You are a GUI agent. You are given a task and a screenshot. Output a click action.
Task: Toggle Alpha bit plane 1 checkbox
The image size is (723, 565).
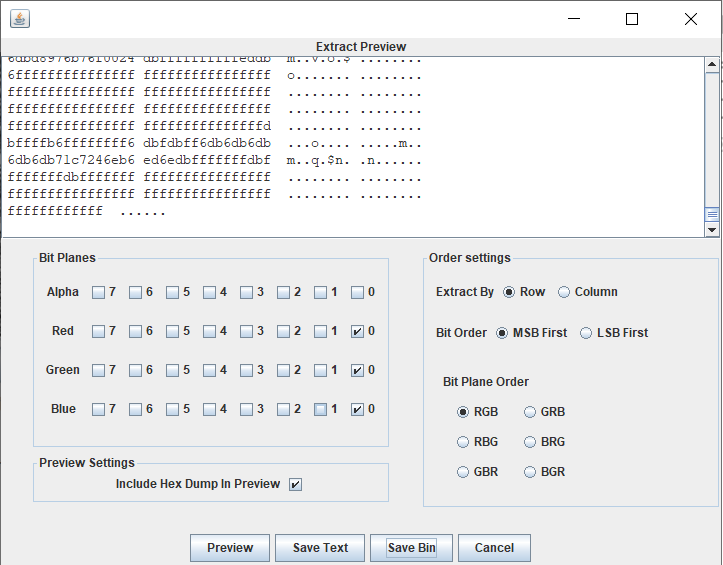coord(320,292)
